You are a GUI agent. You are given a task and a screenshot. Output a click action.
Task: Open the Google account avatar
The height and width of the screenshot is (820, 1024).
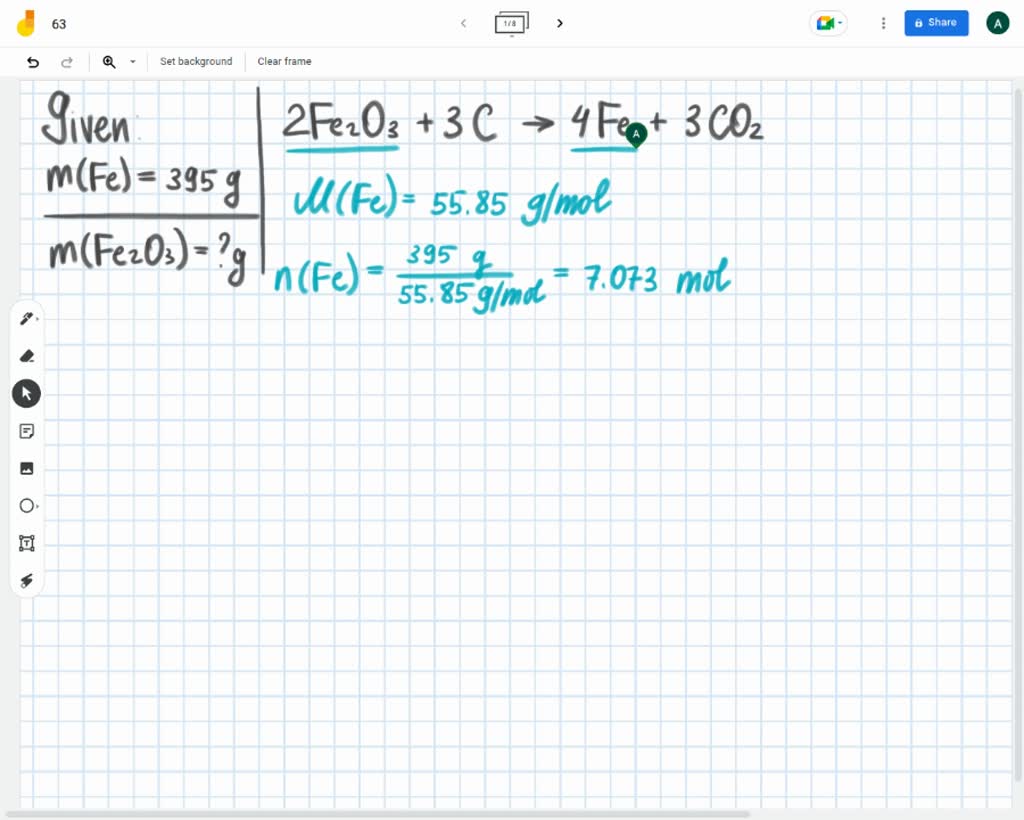pos(997,22)
